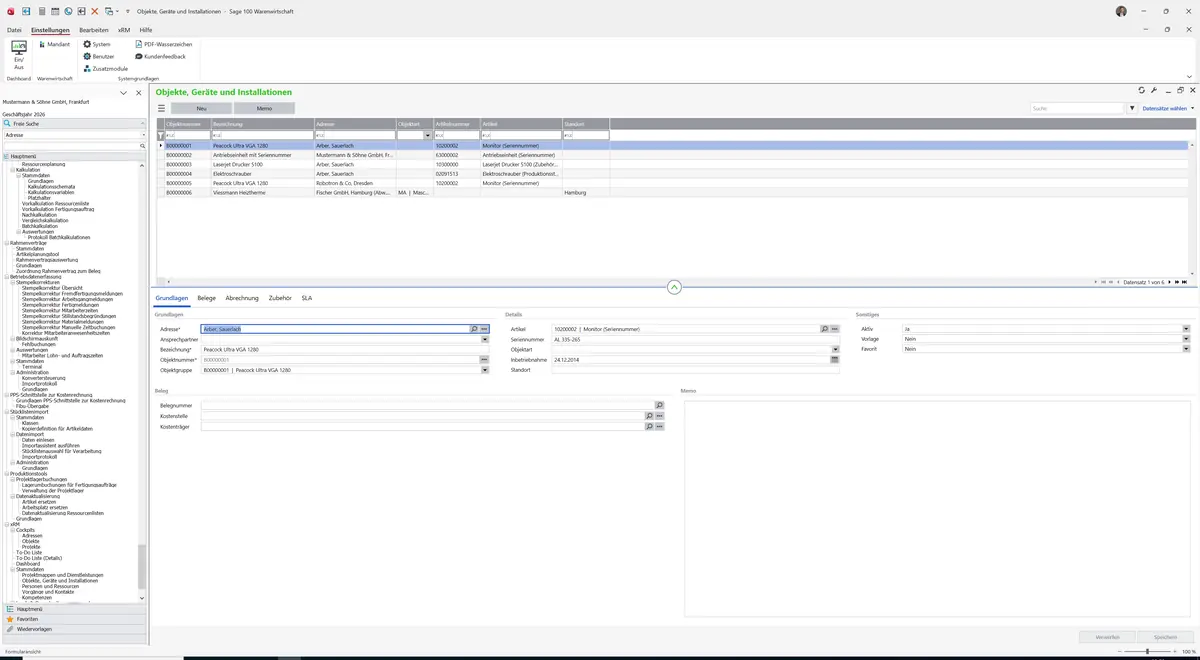Open the calendar picker for Inbetriebnahme
Screen dimensions: 1200x660
834,359
